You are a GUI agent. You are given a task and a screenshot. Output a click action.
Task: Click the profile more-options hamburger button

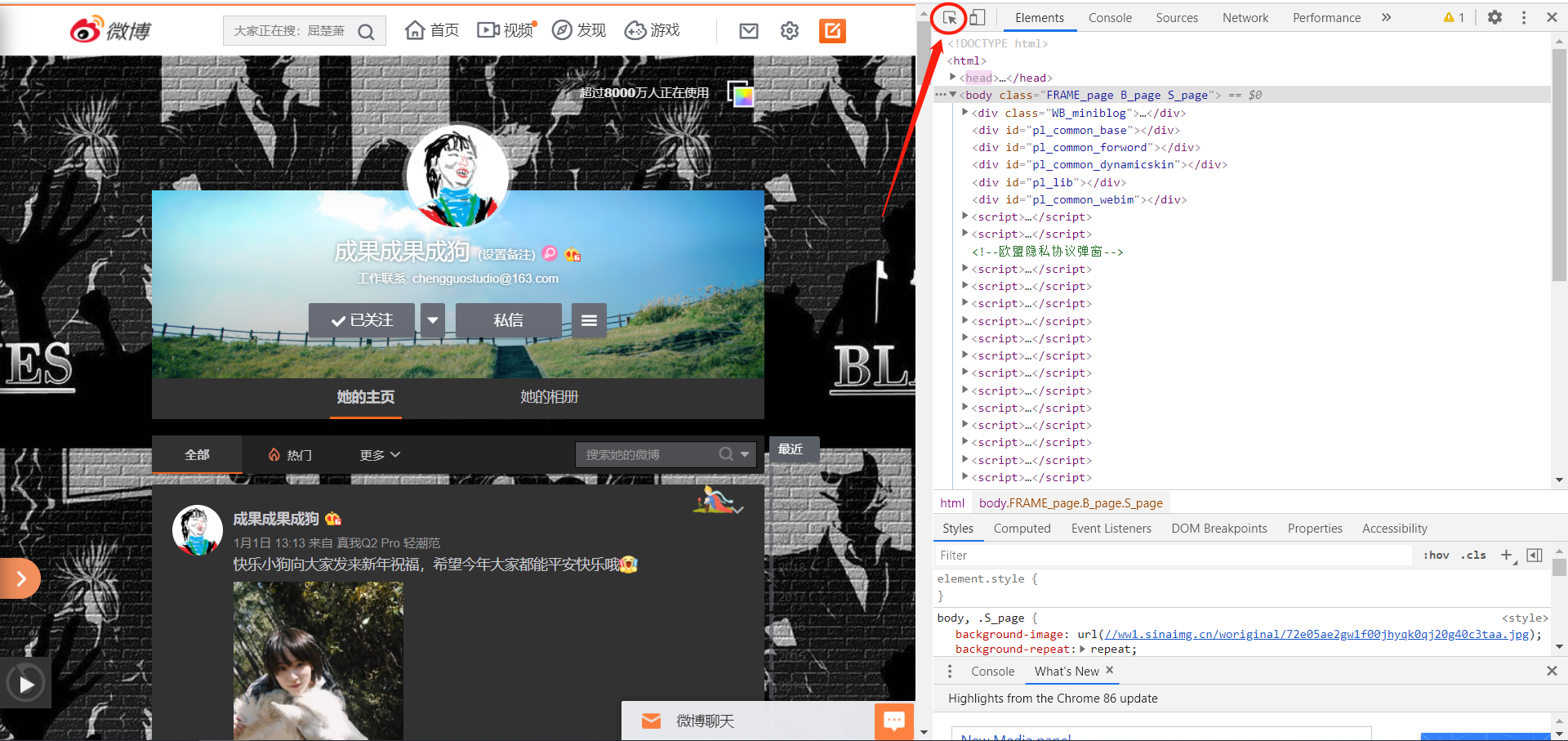click(x=589, y=320)
